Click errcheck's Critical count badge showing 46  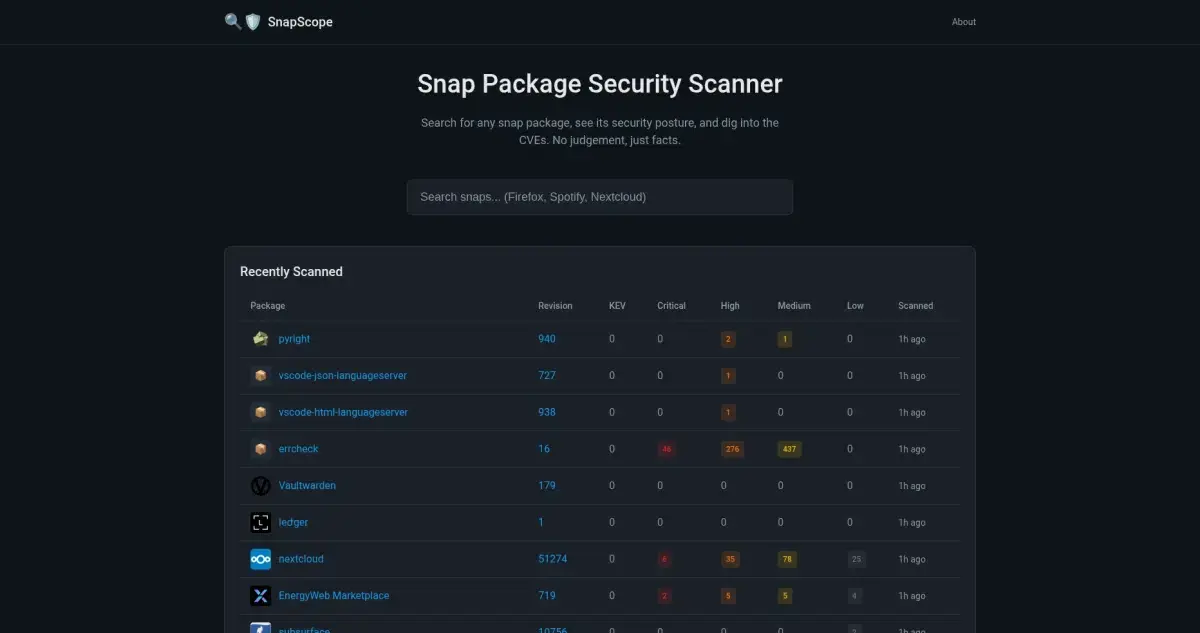(x=666, y=448)
